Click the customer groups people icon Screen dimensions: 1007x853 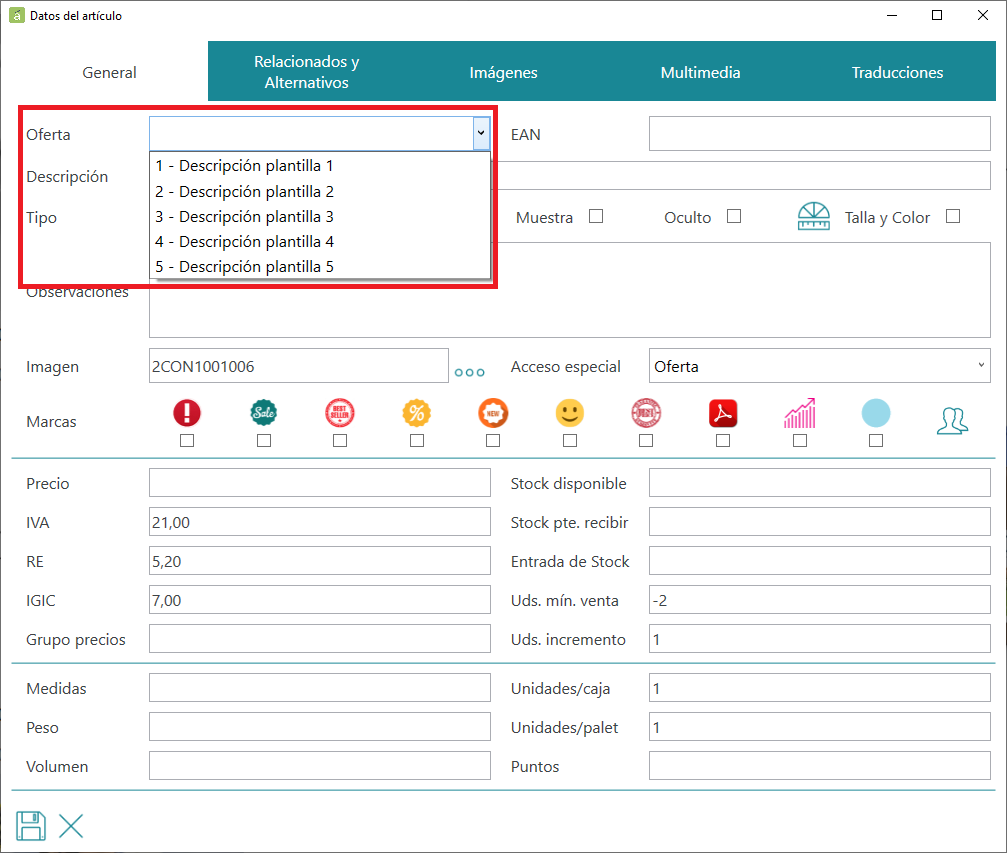click(x=952, y=421)
